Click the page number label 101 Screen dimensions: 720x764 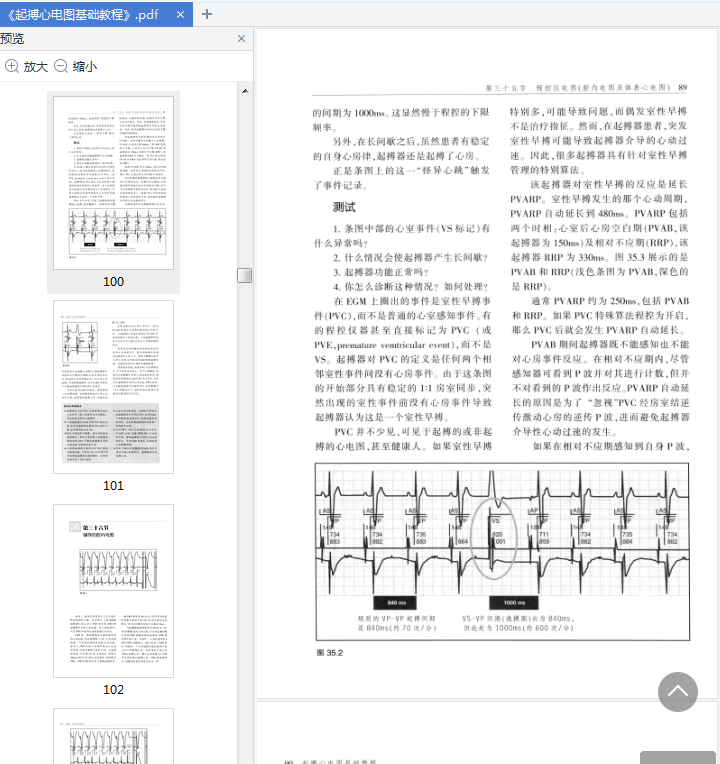click(x=114, y=486)
